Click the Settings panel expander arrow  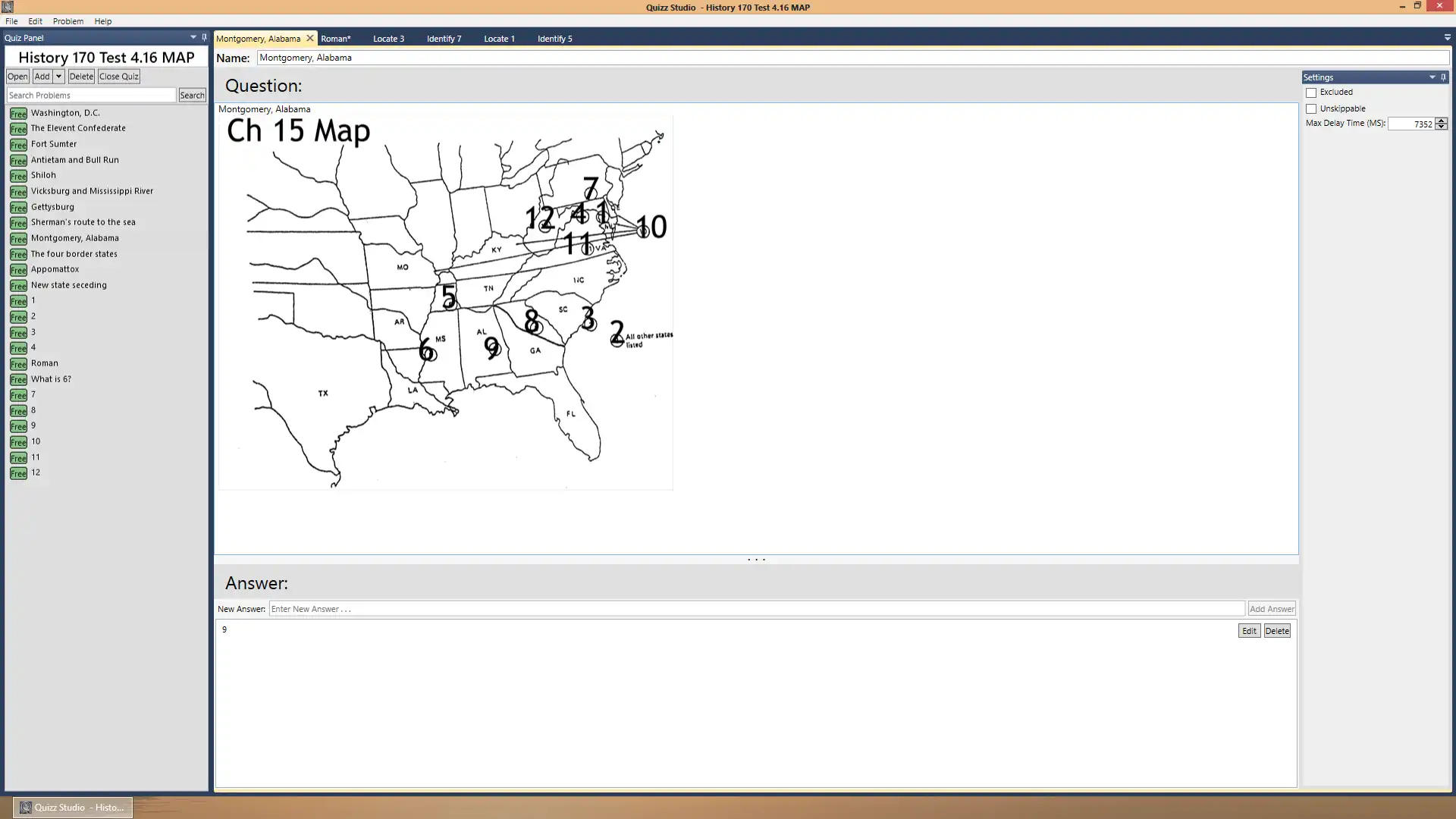[x=1434, y=77]
